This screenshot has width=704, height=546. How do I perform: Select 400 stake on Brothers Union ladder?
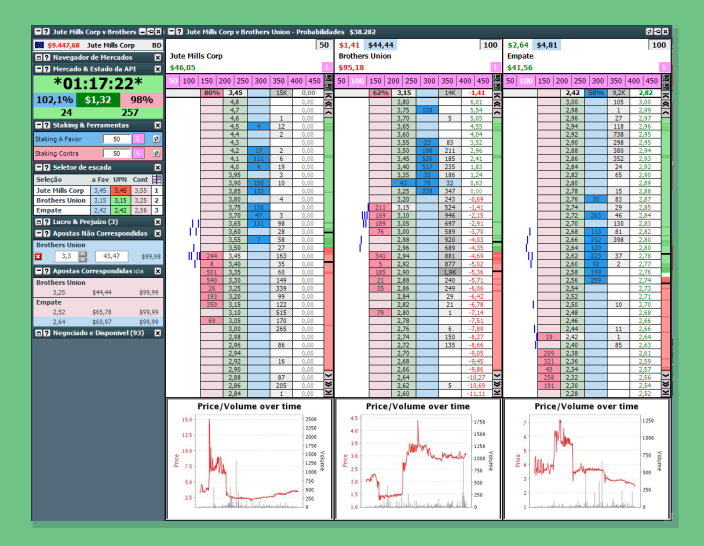[x=465, y=81]
